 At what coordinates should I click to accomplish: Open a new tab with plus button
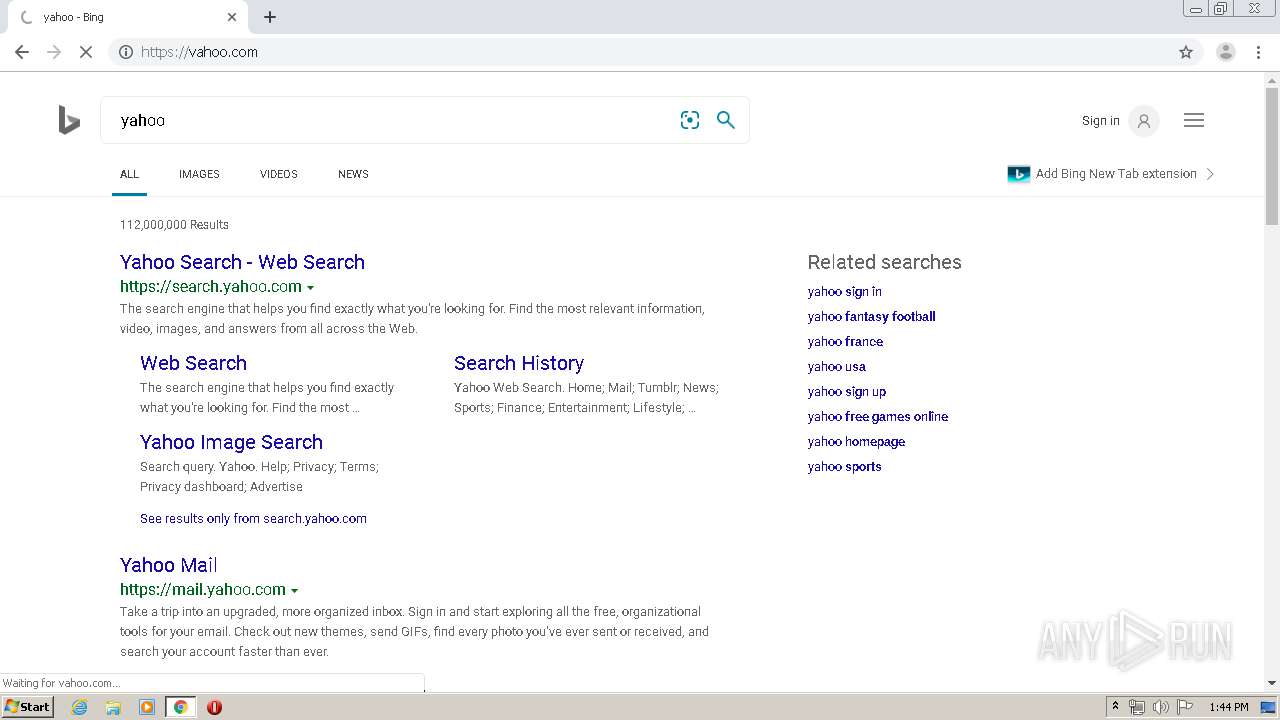point(270,17)
